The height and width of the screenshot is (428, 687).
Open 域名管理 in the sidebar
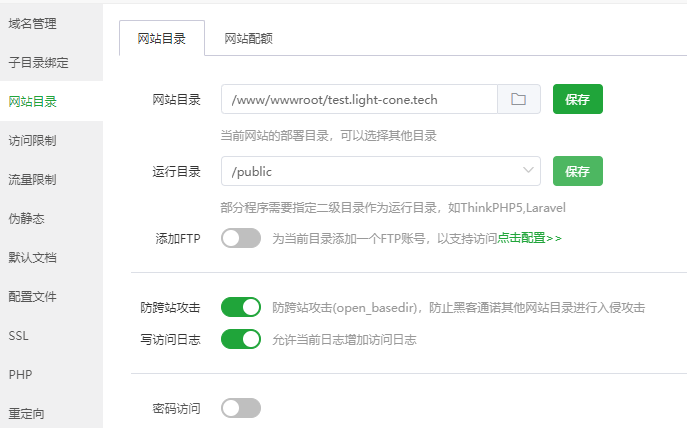point(33,23)
